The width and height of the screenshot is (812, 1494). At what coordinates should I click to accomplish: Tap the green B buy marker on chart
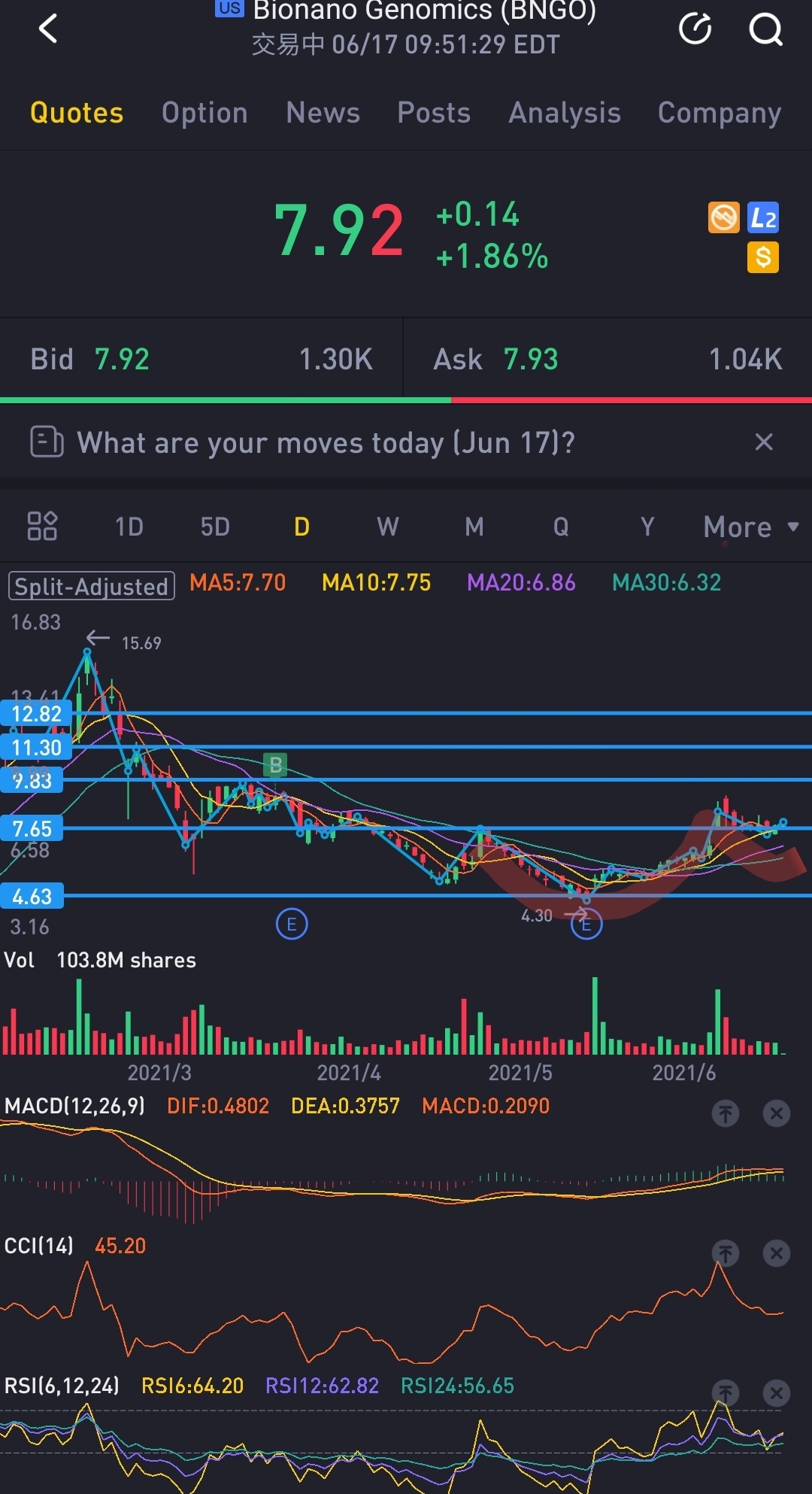pyautogui.click(x=276, y=766)
